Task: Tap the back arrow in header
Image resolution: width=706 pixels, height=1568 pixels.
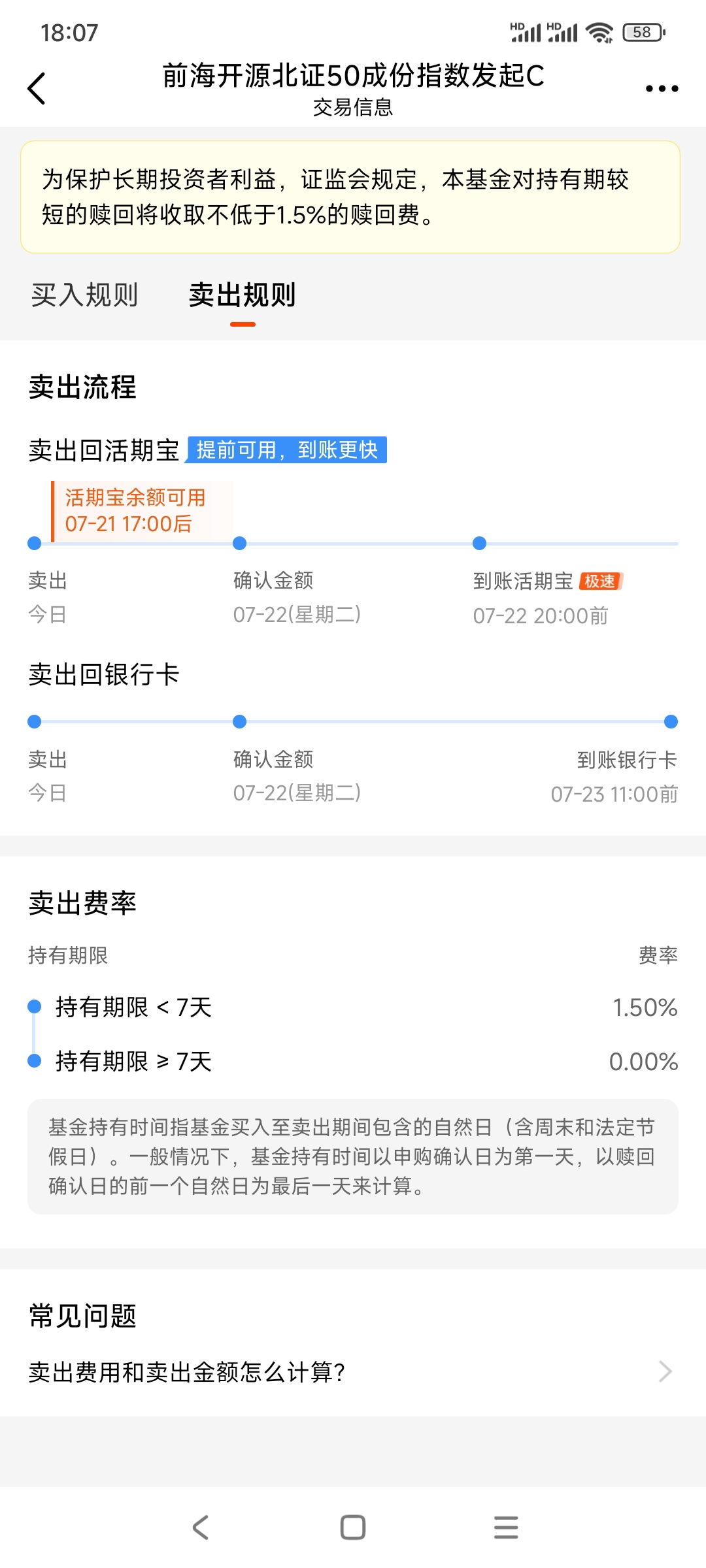Action: (37, 88)
